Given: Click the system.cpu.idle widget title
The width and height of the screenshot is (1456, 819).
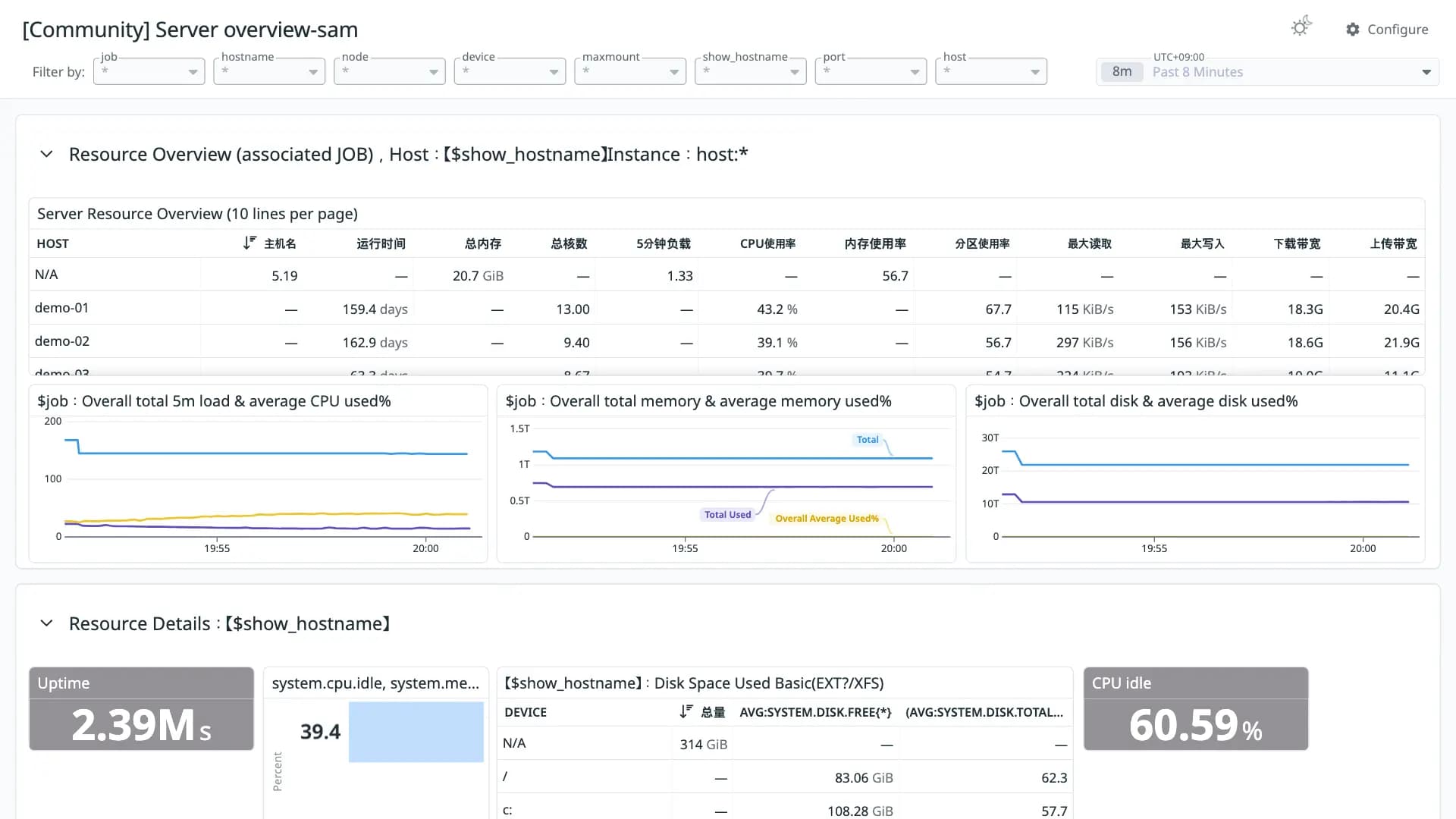Looking at the screenshot, I should pos(375,683).
